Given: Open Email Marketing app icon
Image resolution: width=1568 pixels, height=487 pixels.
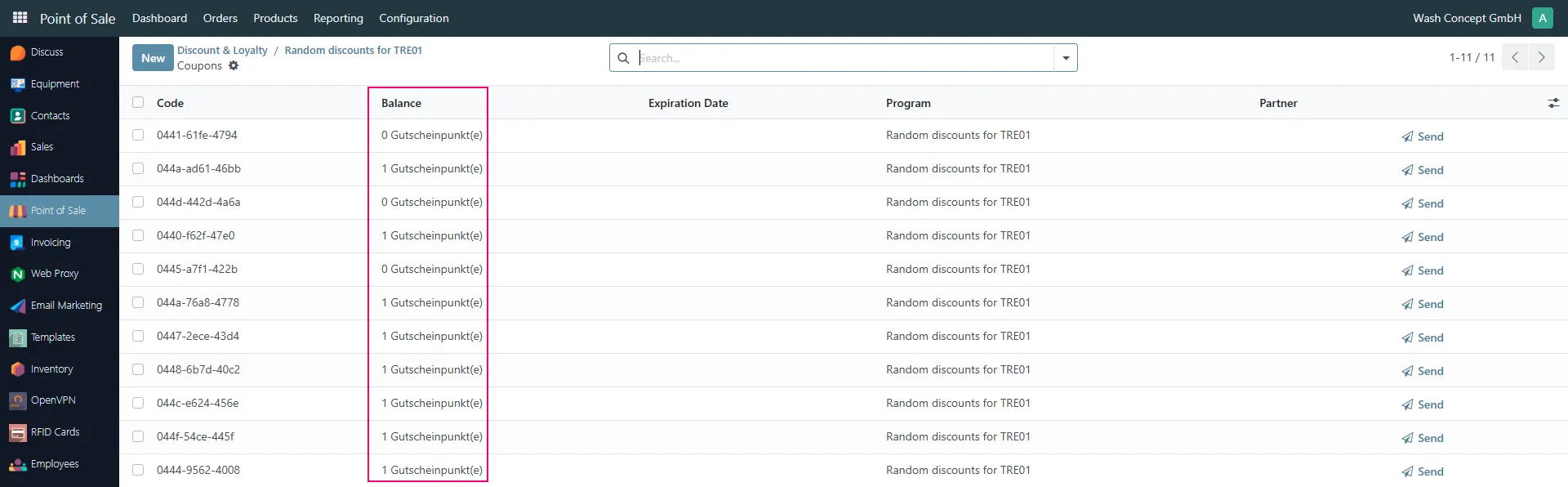Looking at the screenshot, I should point(17,306).
